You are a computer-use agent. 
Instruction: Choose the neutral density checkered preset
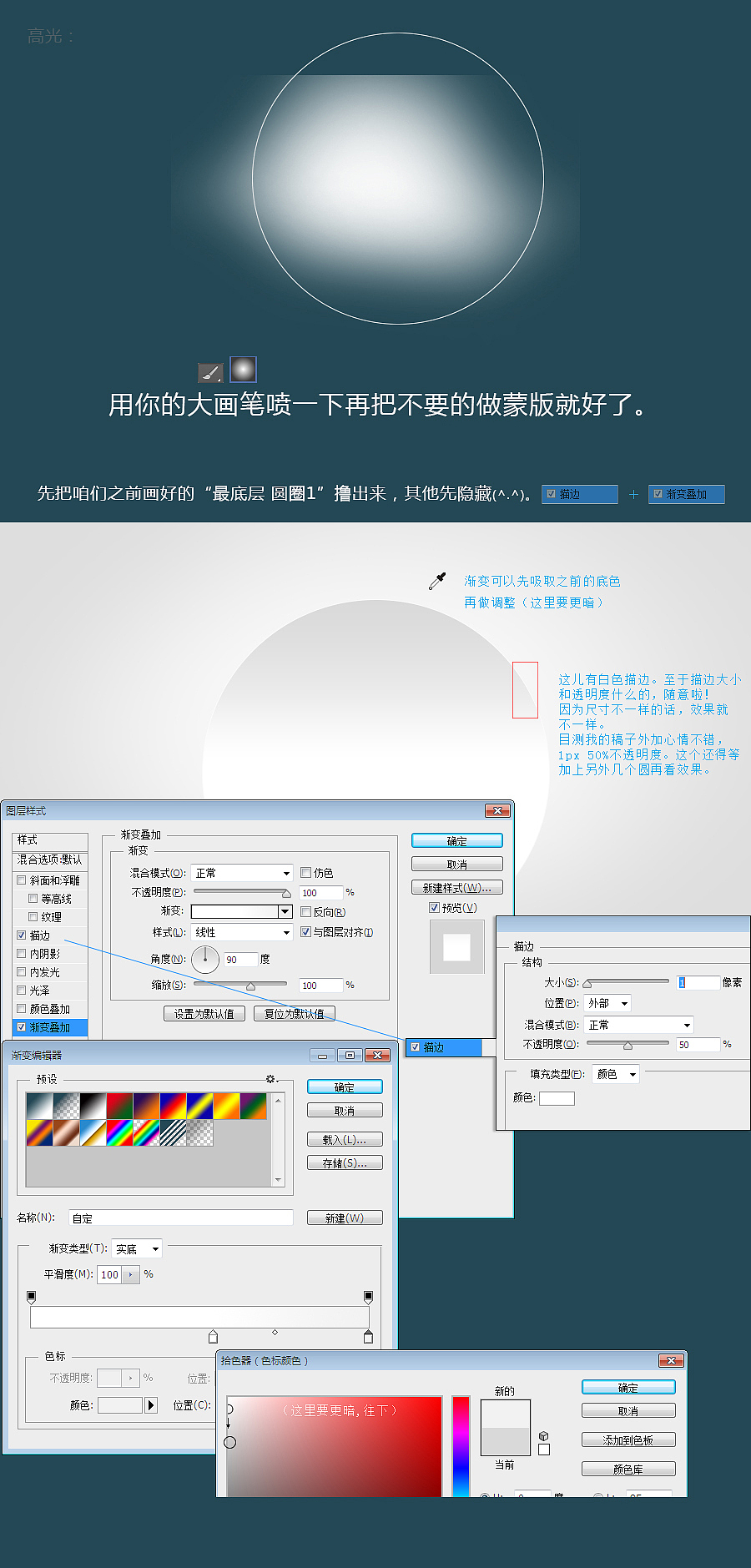[x=199, y=1133]
